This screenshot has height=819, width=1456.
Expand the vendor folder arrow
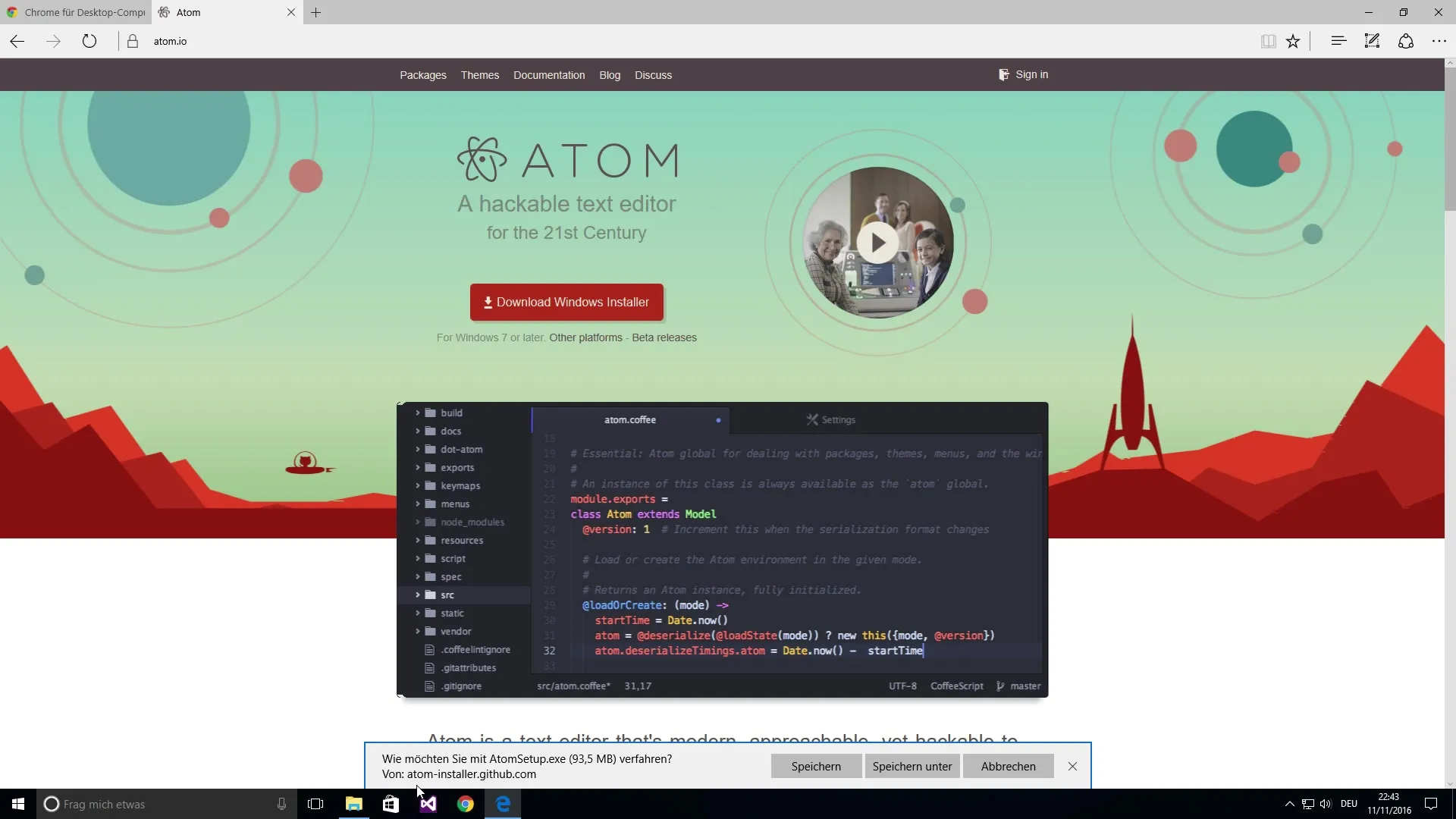coord(418,631)
